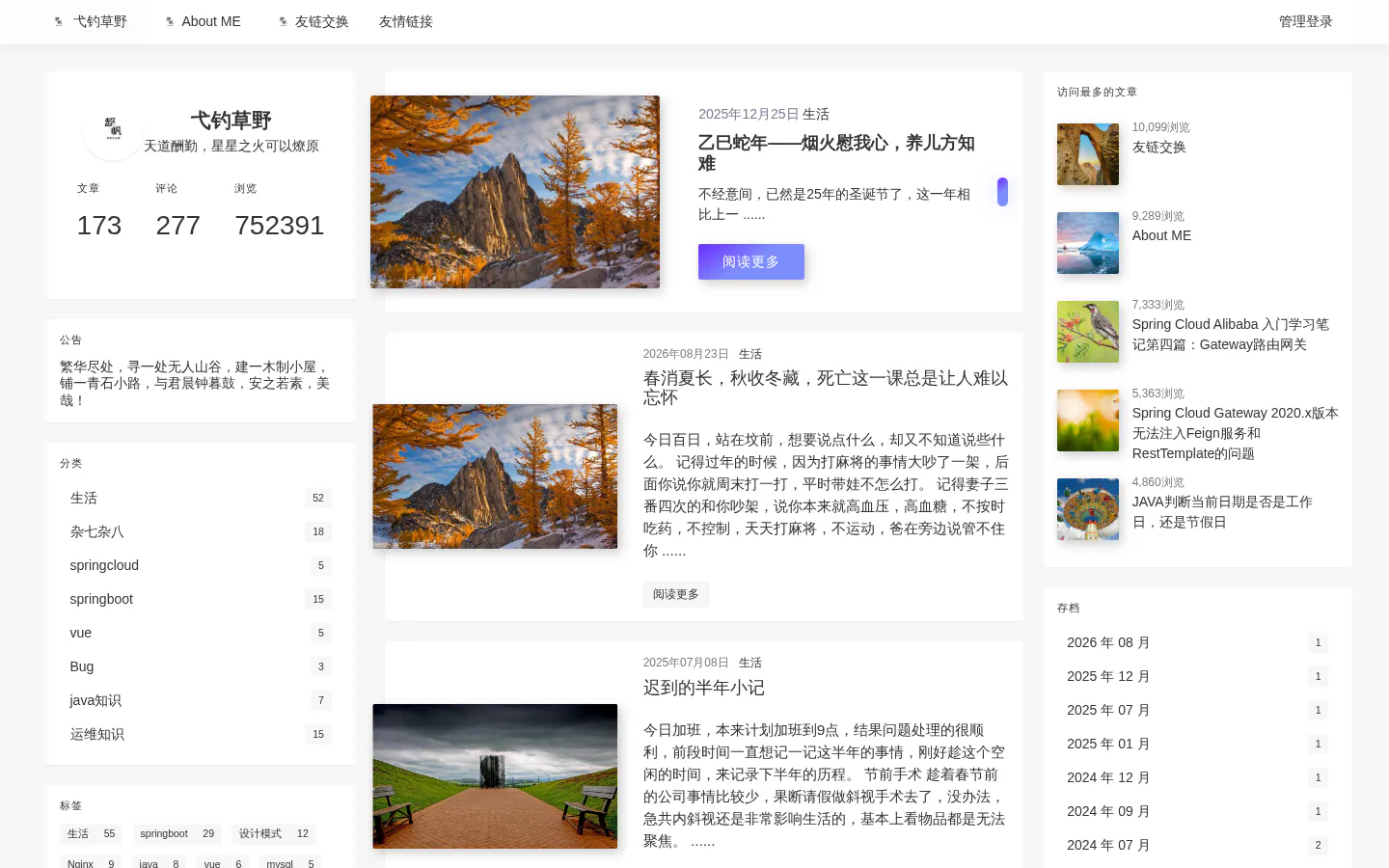Click the iceberg thumbnail beside About ME

click(x=1088, y=243)
